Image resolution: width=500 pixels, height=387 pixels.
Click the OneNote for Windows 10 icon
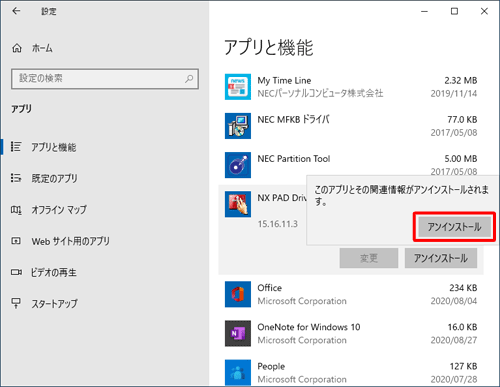(x=238, y=333)
